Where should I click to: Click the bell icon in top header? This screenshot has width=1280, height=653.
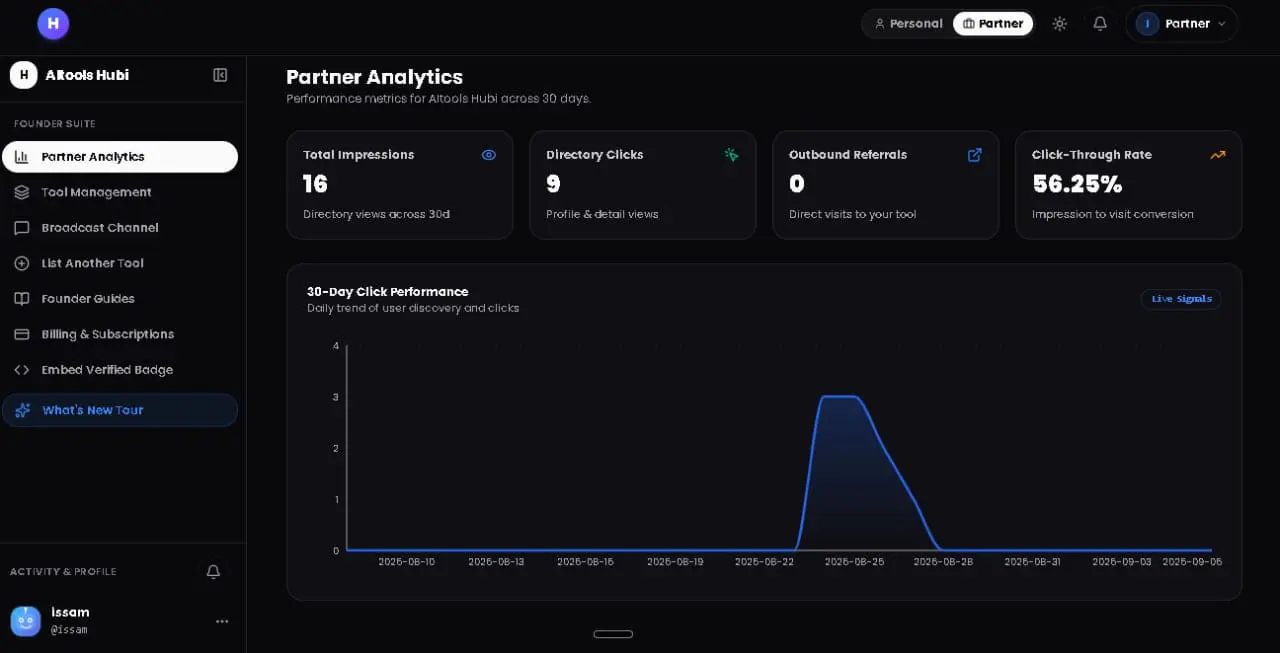[x=1100, y=23]
